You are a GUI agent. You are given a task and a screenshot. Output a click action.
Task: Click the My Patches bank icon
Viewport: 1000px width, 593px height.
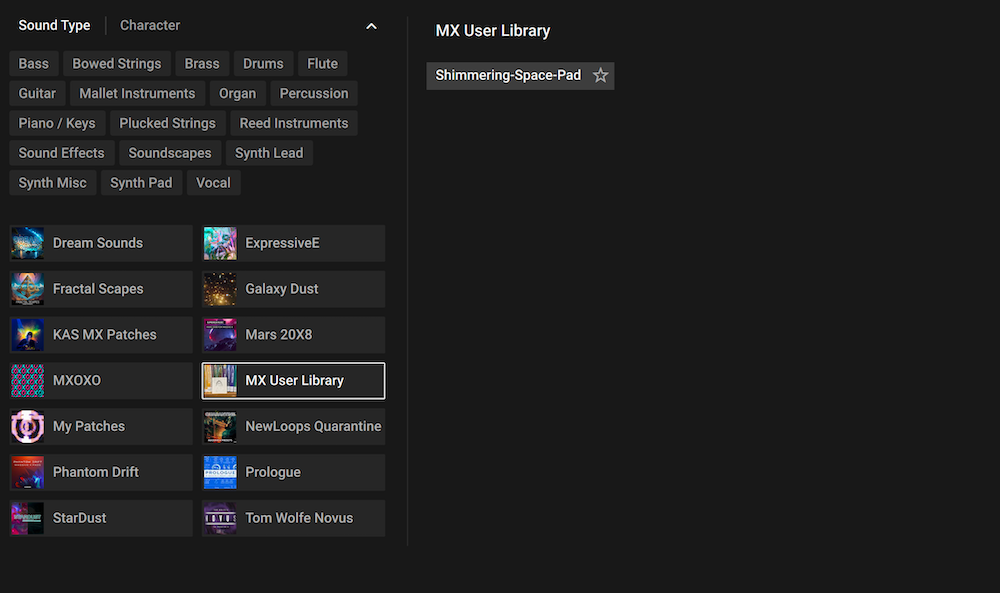pos(27,427)
